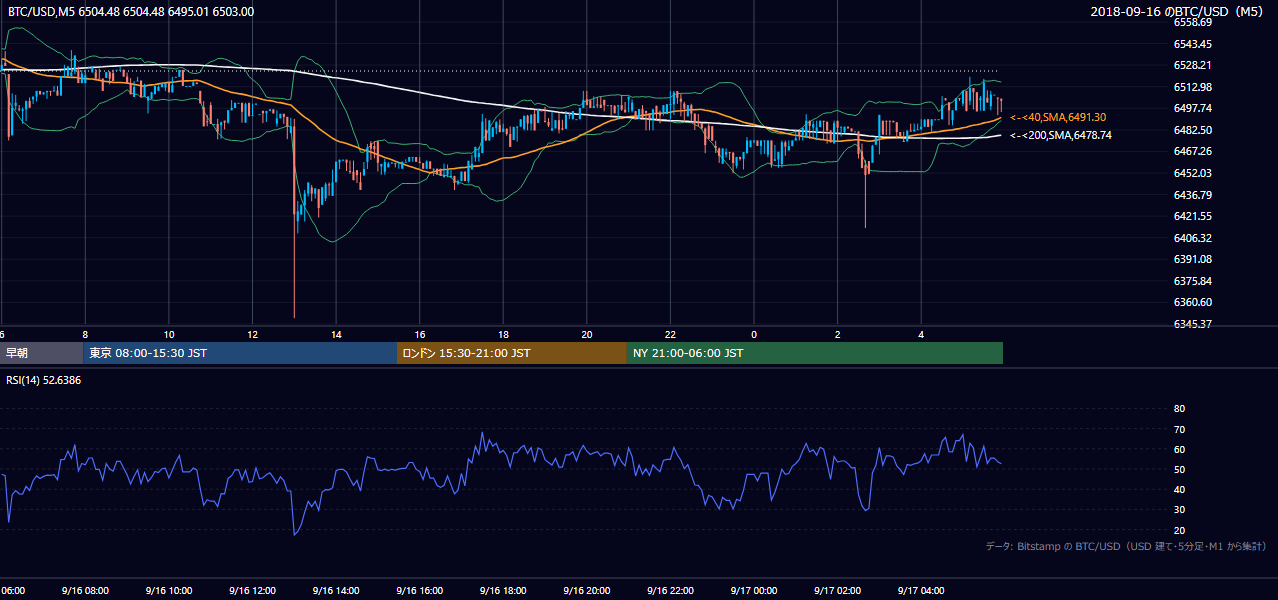Image resolution: width=1278 pixels, height=600 pixels.
Task: Click price axis value 6558.69
Action: point(1193,22)
